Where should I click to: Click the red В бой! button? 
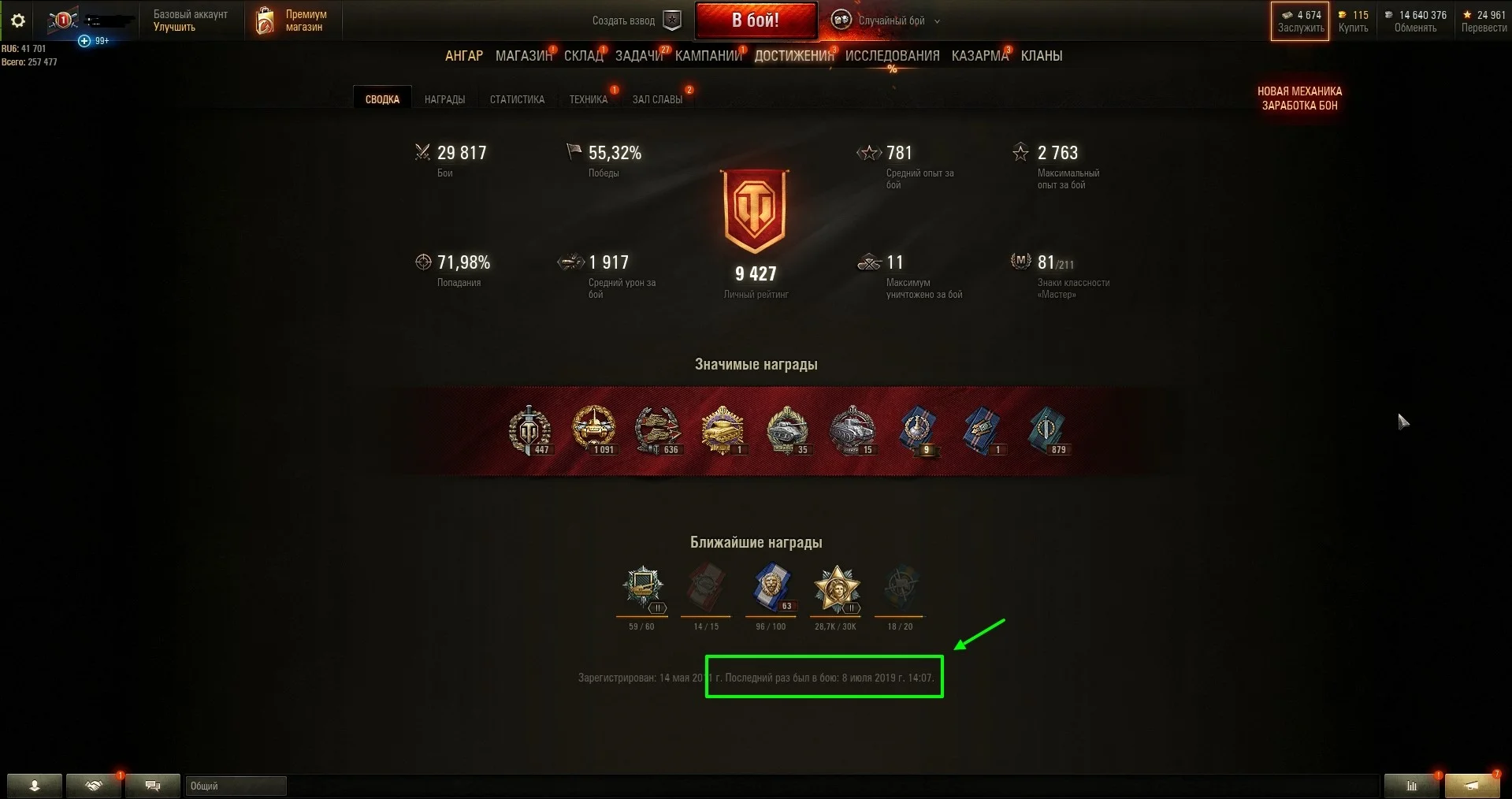tap(756, 20)
